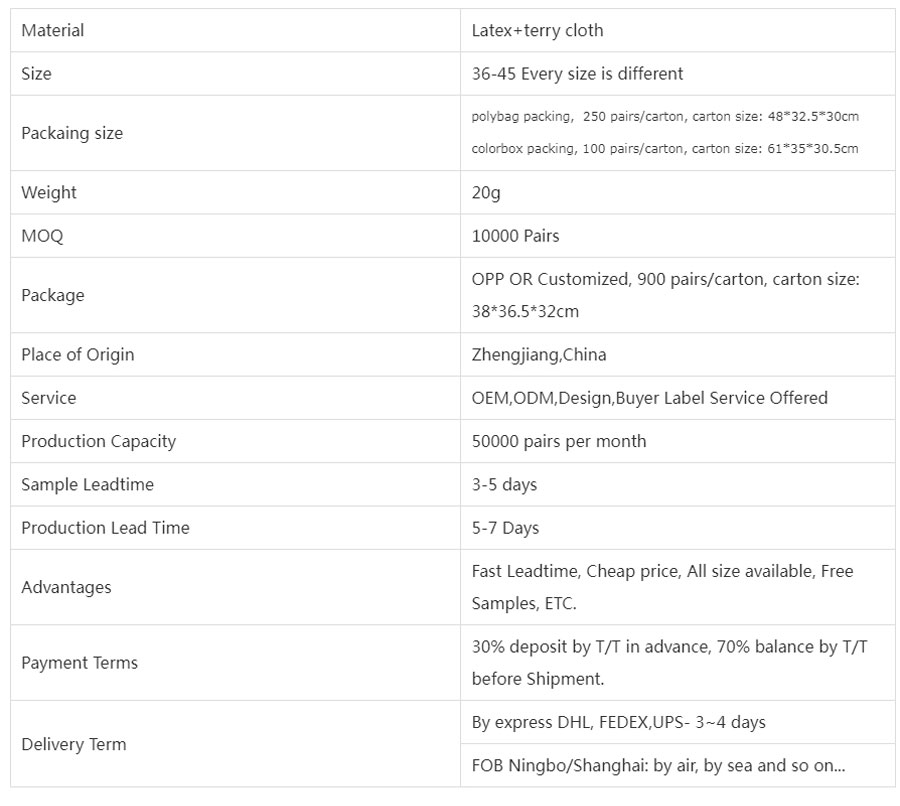The height and width of the screenshot is (806, 900).
Task: Click the "36-45 Every size is different" text
Action: (577, 73)
